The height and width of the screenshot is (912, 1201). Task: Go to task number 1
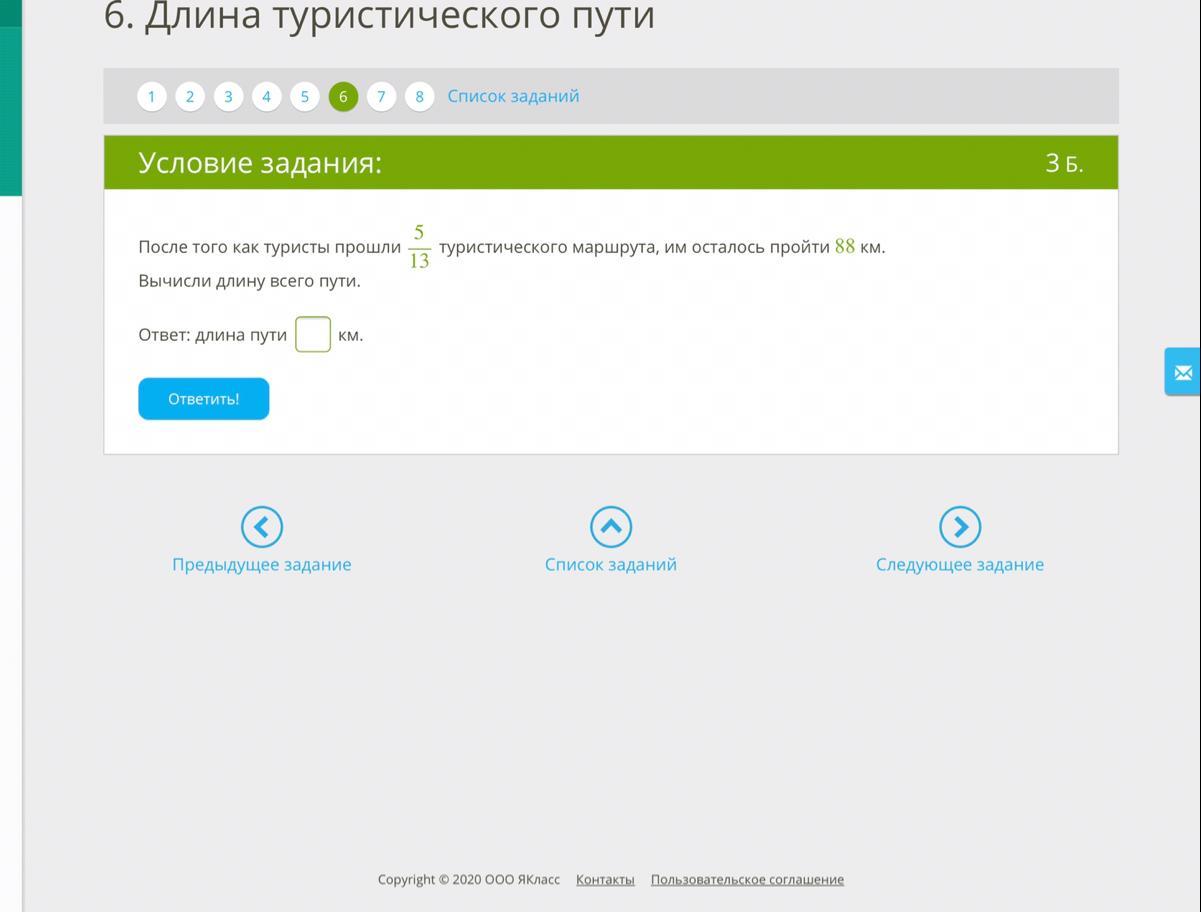tap(152, 96)
